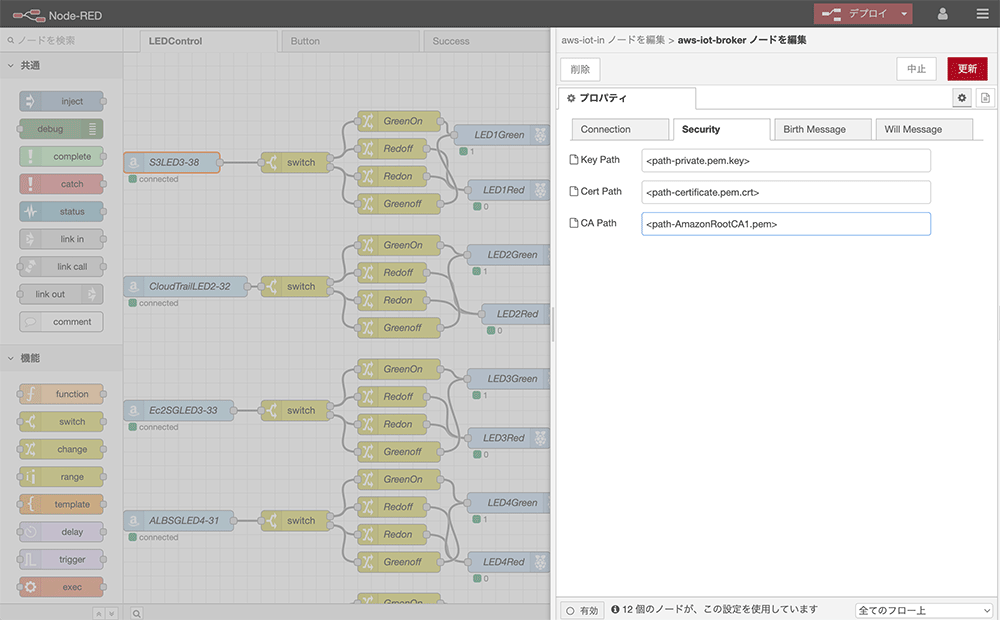
Task: Click the Node-RED logo
Action: click(x=57, y=15)
